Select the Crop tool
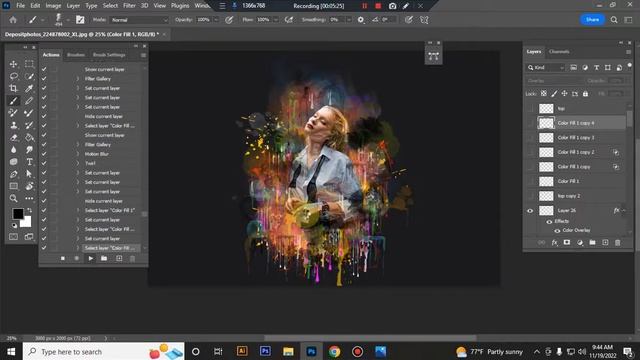 click(13, 89)
